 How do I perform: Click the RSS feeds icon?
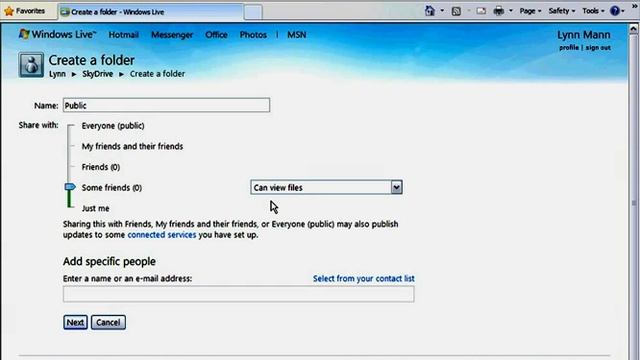click(x=456, y=11)
